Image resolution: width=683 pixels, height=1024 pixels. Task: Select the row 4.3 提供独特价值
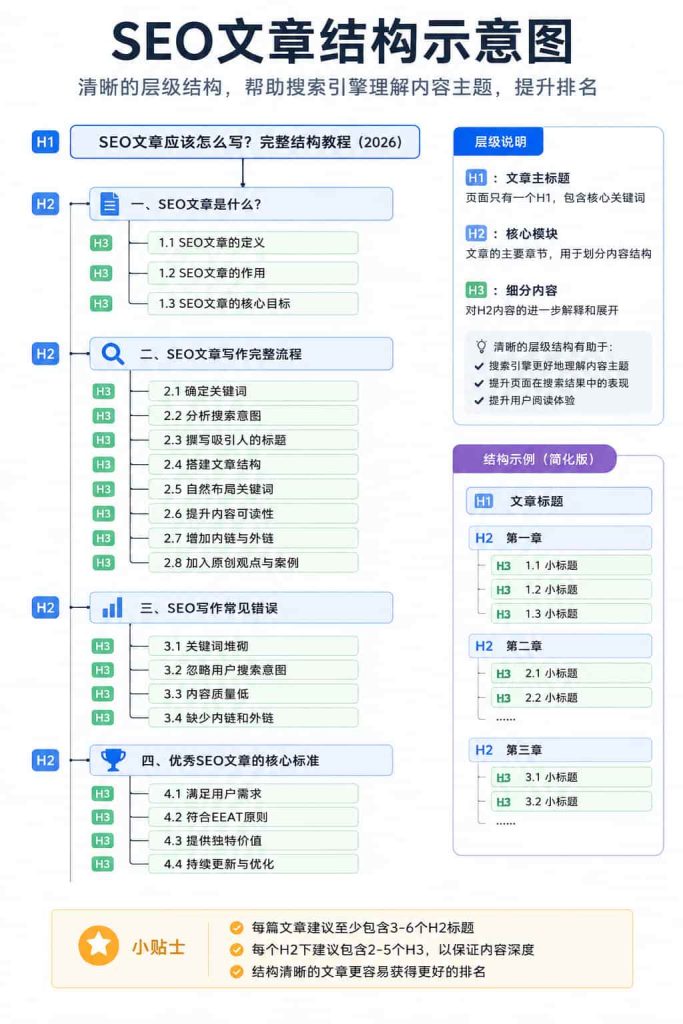pos(253,840)
